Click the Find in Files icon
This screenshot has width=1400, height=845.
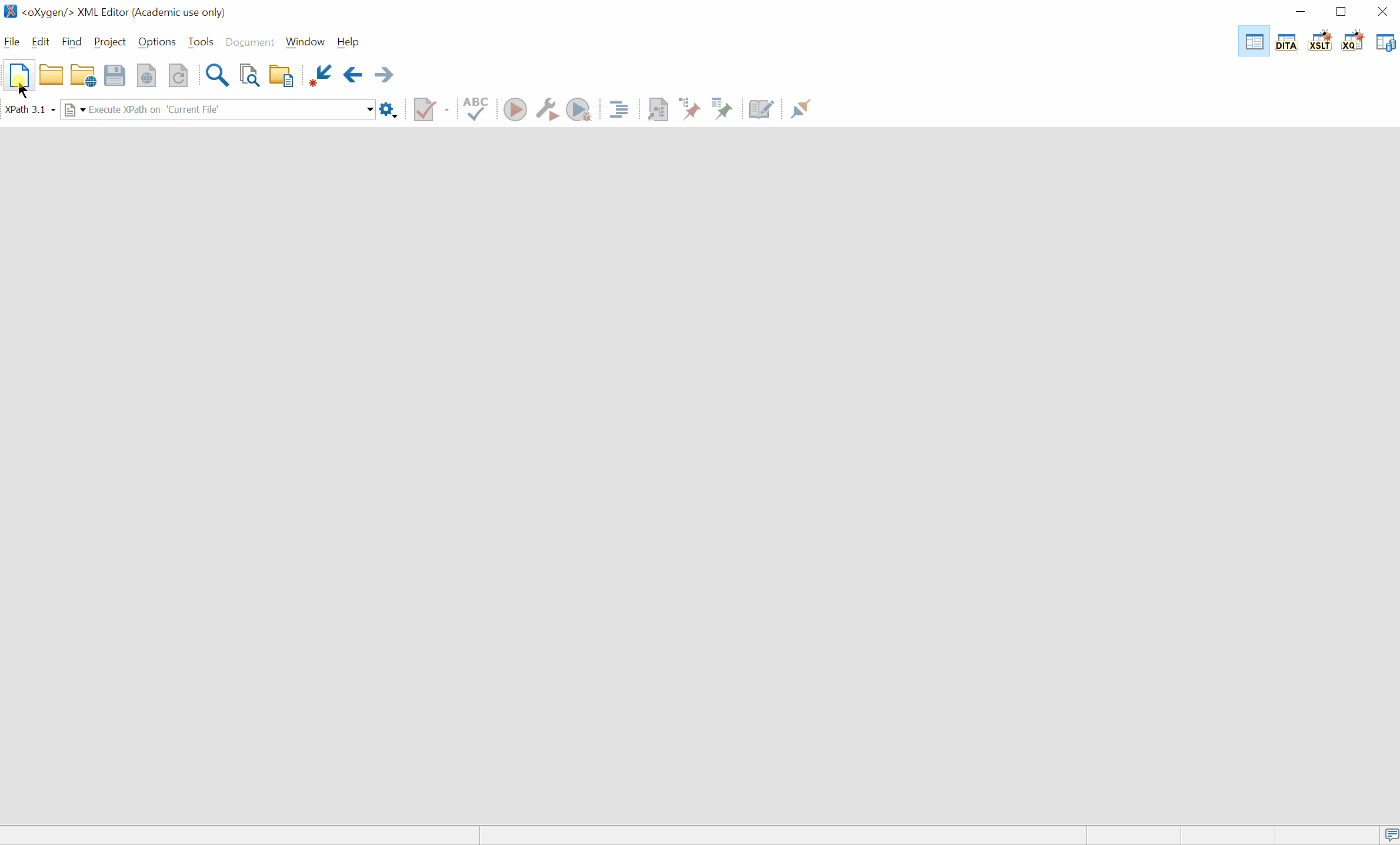click(x=249, y=75)
